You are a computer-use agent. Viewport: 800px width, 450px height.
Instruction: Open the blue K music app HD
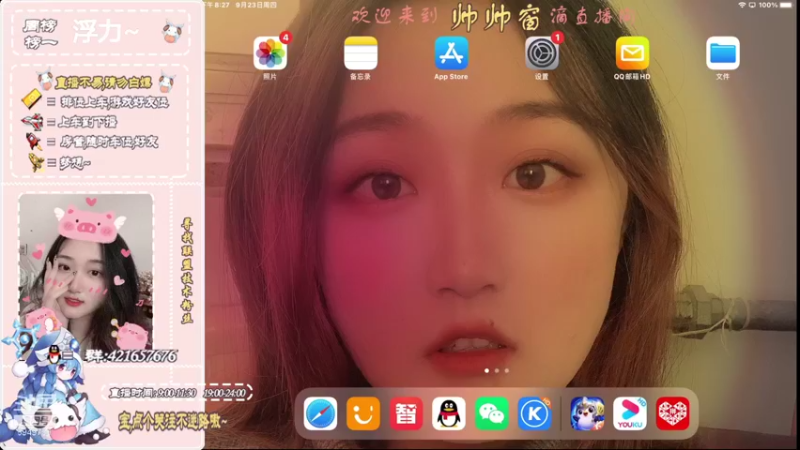tap(535, 413)
